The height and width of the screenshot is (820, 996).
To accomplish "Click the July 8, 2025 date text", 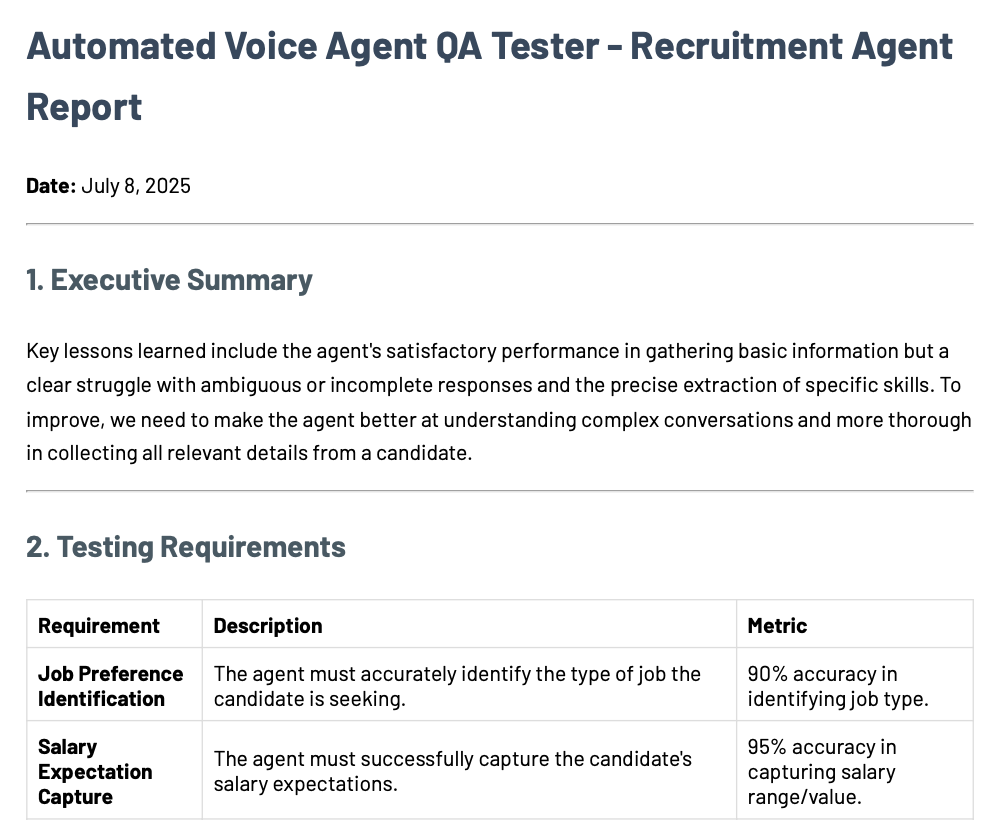I will click(x=136, y=185).
